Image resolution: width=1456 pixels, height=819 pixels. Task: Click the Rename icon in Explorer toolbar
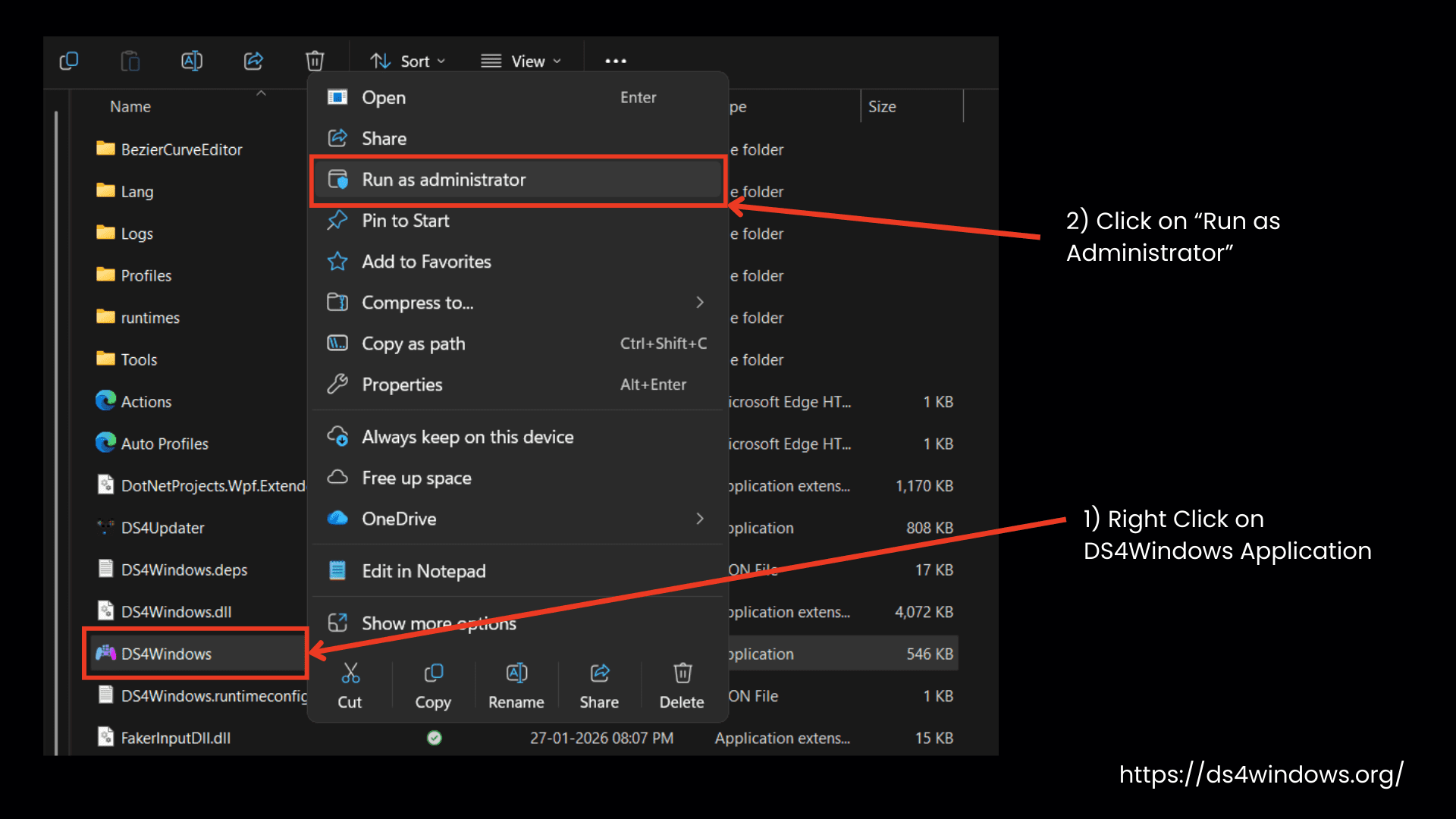(x=192, y=61)
